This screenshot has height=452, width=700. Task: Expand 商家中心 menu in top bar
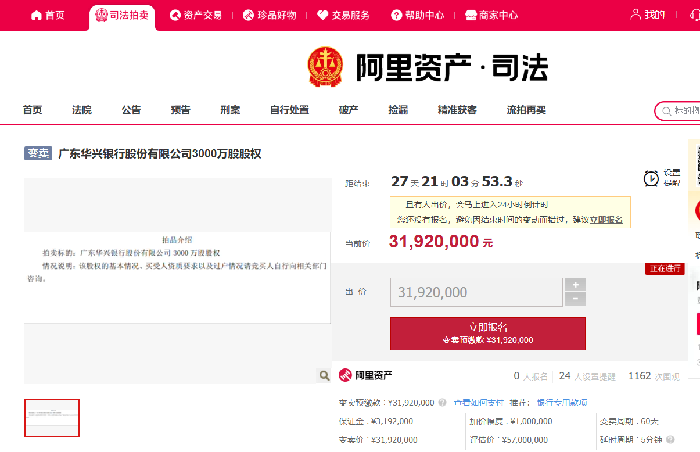[491, 16]
